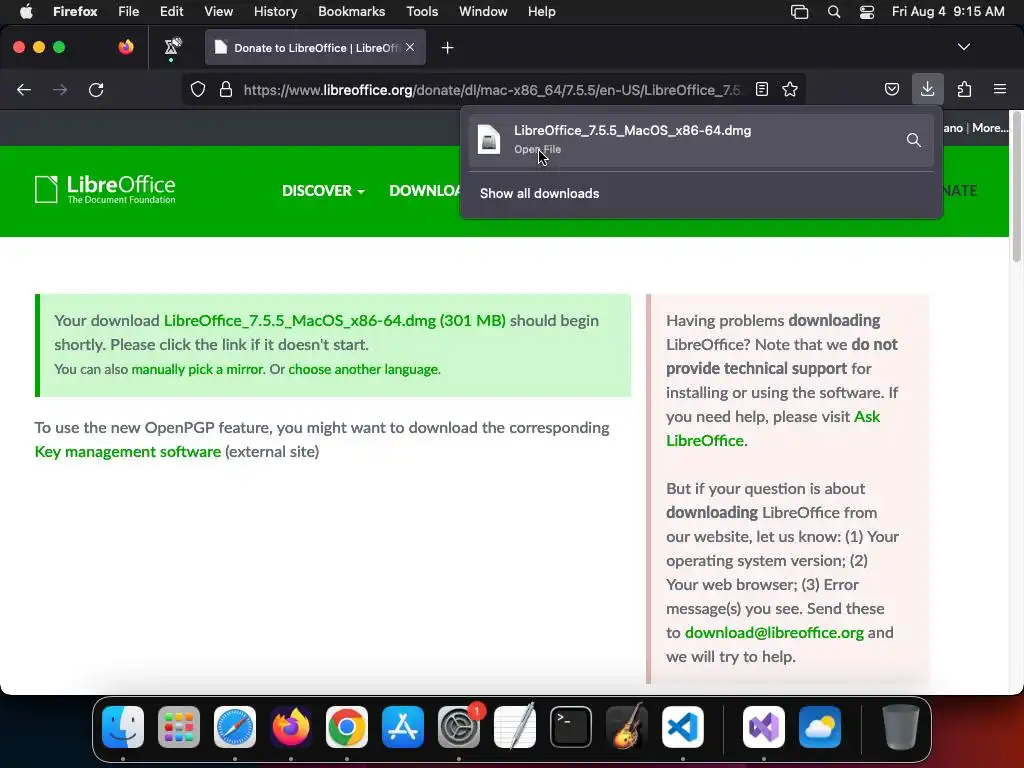
Task: Open Visual Studio purple icon in Dock
Action: coord(764,727)
